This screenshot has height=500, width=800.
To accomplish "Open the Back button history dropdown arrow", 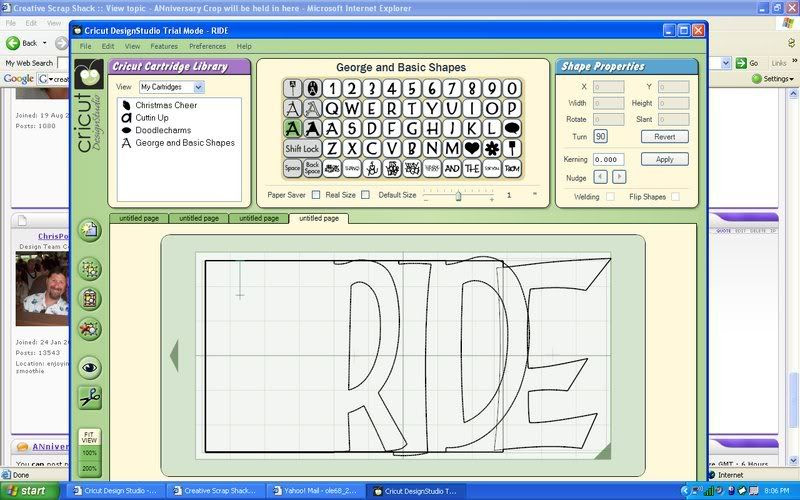I will coord(44,43).
